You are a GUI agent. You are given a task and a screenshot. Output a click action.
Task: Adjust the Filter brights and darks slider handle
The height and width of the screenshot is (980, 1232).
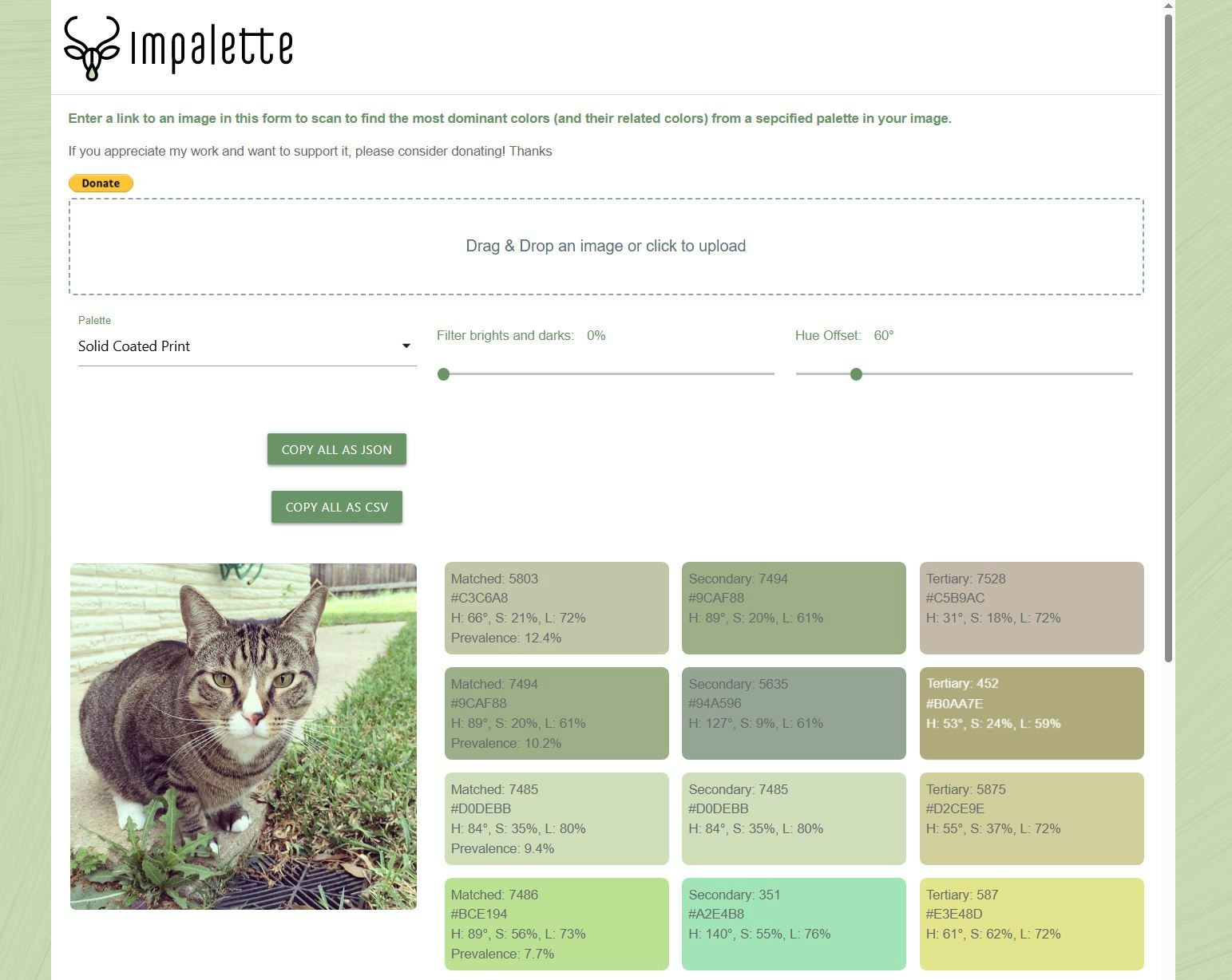click(x=444, y=374)
